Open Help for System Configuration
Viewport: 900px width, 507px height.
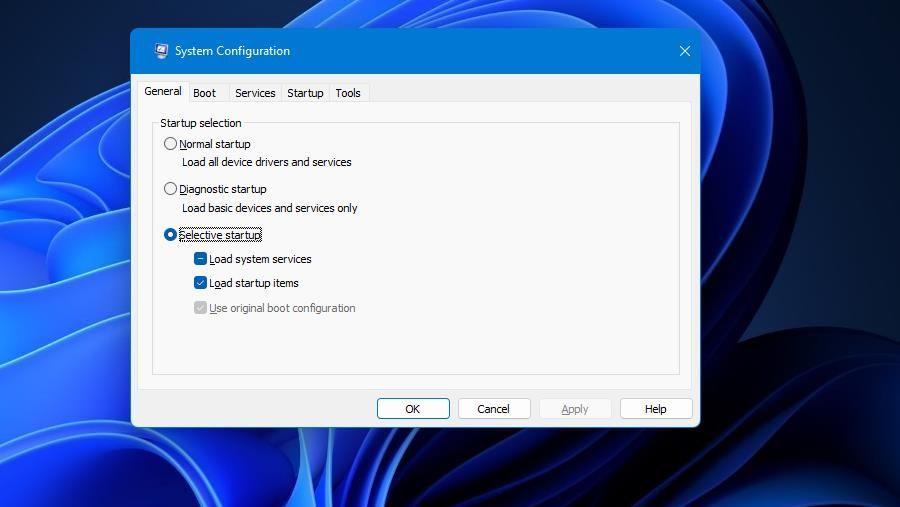[656, 409]
